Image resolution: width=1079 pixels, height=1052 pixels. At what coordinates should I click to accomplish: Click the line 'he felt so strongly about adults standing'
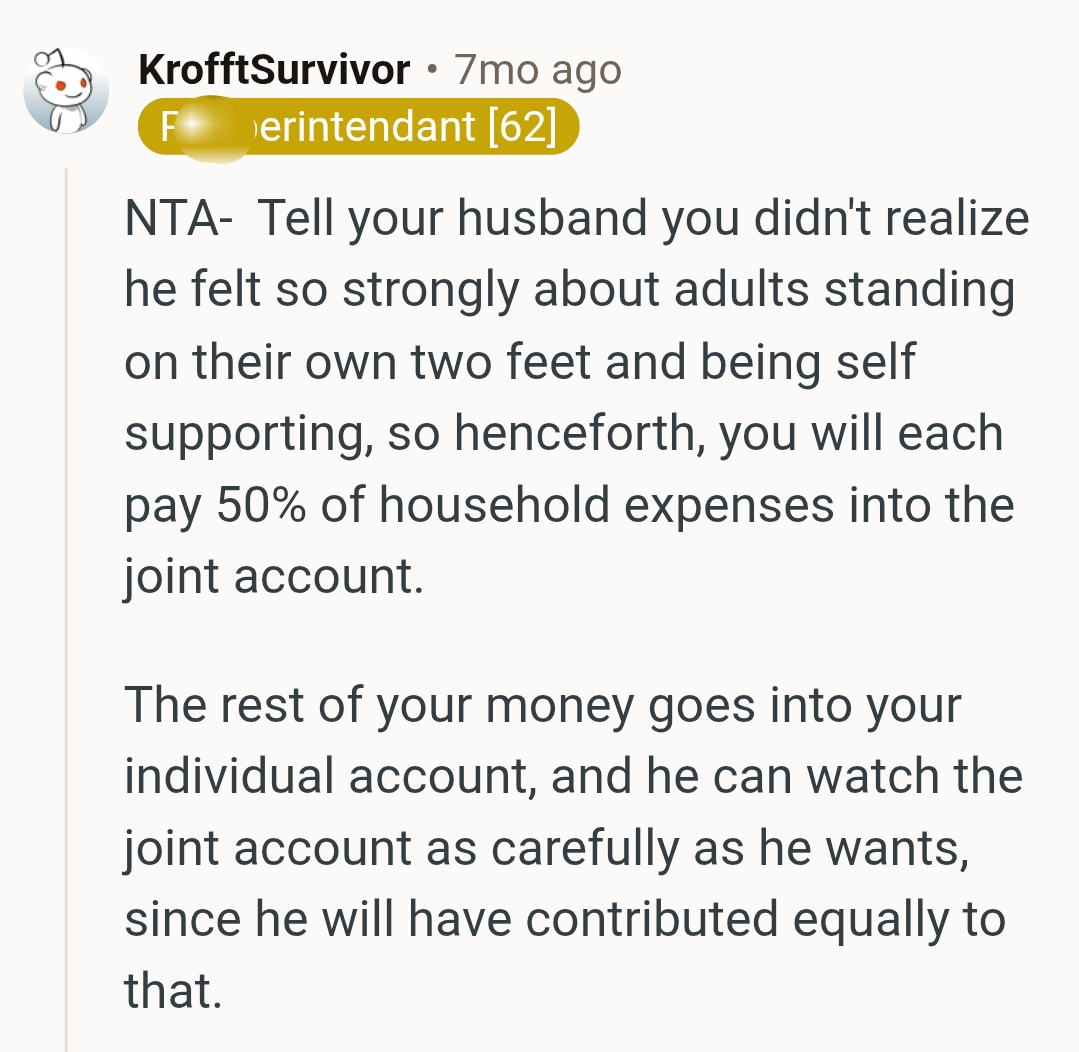(x=569, y=290)
